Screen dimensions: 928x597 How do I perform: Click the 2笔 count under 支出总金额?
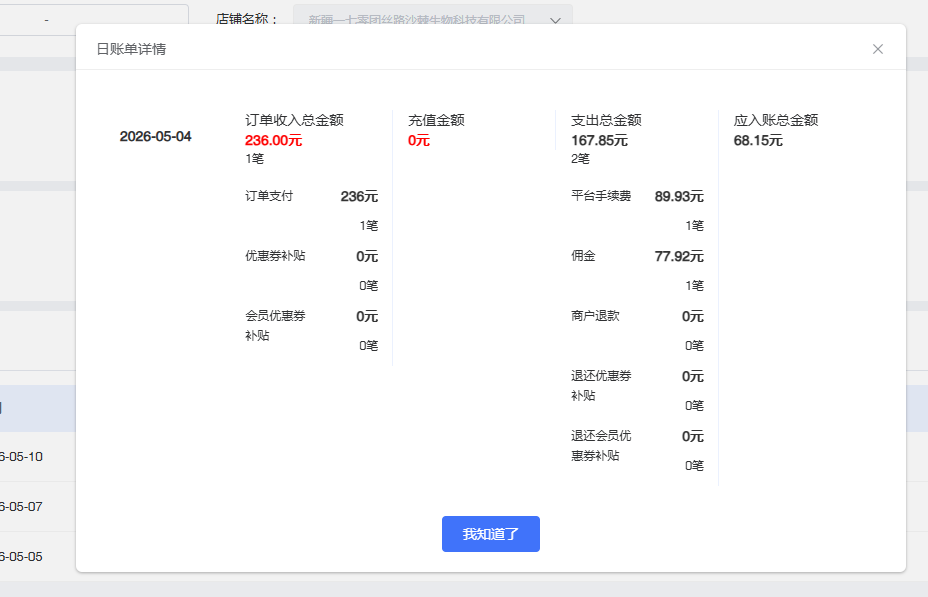tap(580, 159)
